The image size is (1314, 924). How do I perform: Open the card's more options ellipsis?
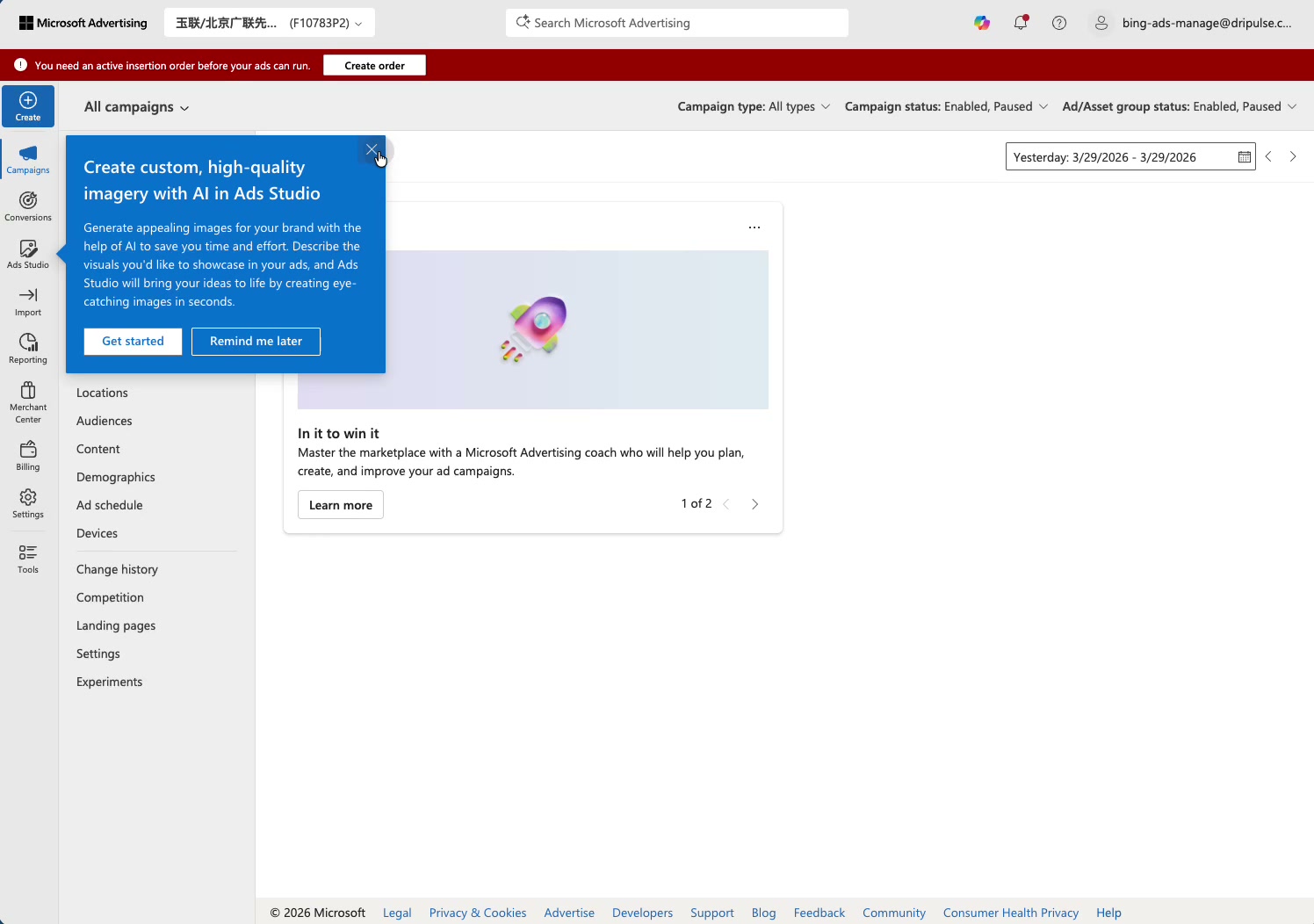[754, 227]
